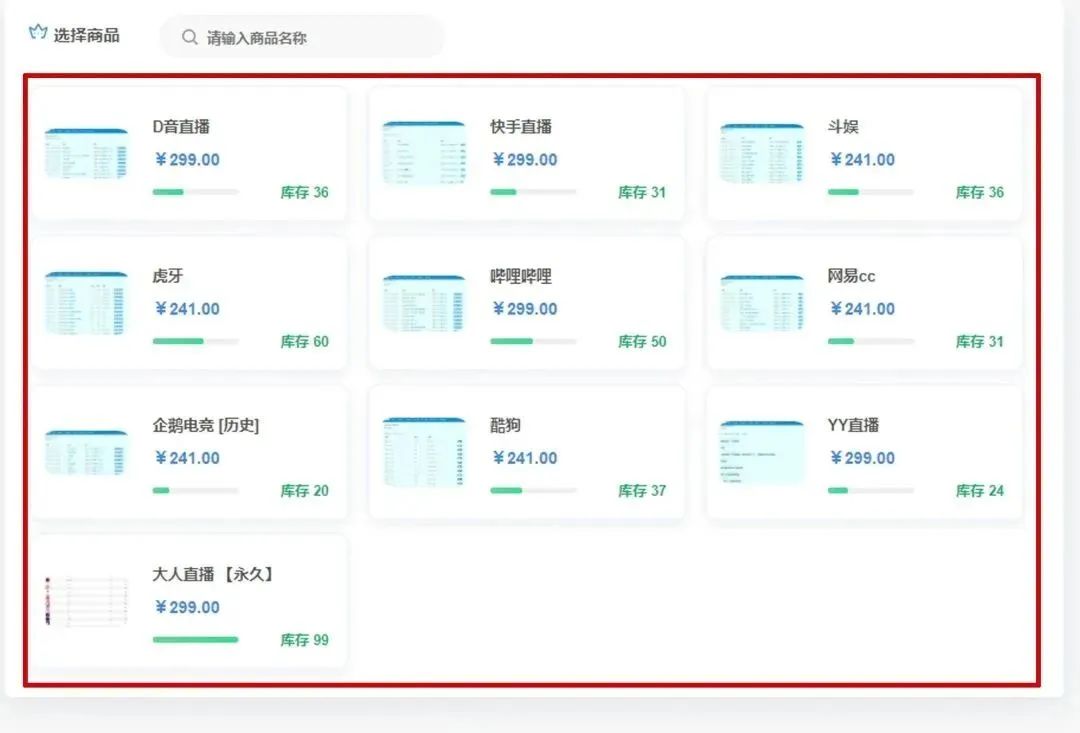
Task: Click the 虎牙 product image
Action: tap(85, 304)
